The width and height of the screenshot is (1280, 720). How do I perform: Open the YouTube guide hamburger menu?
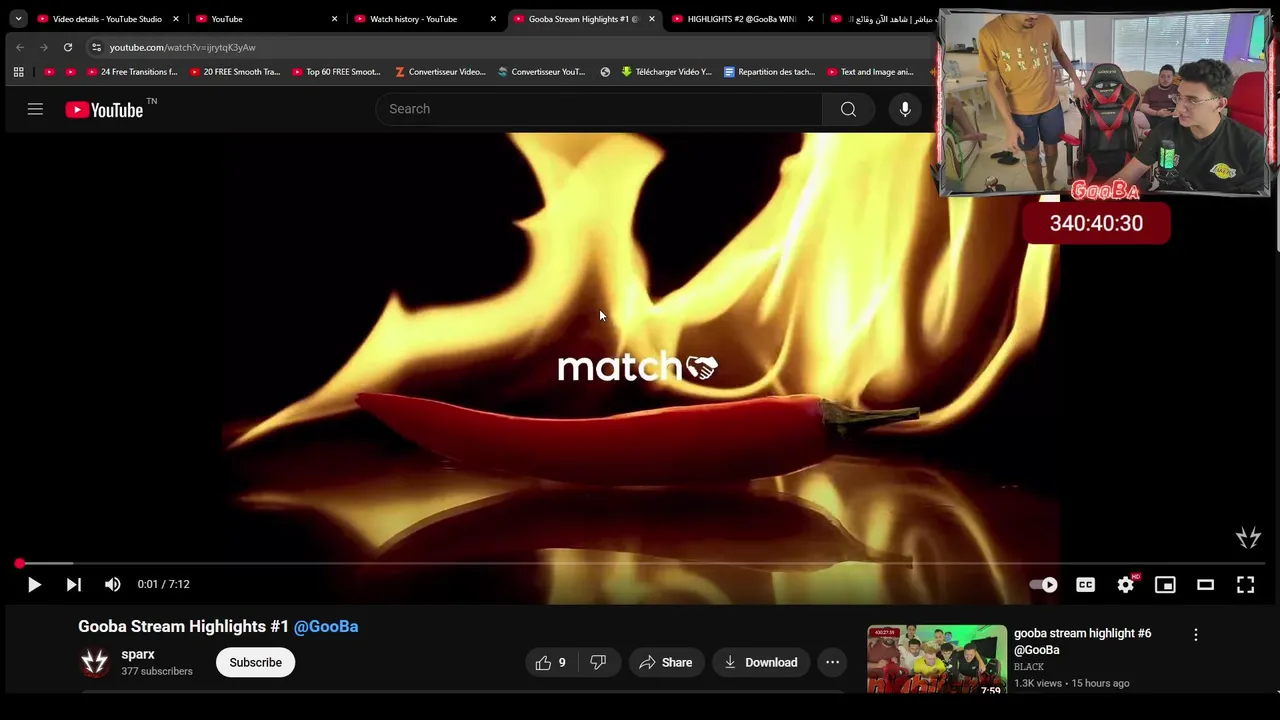35,109
